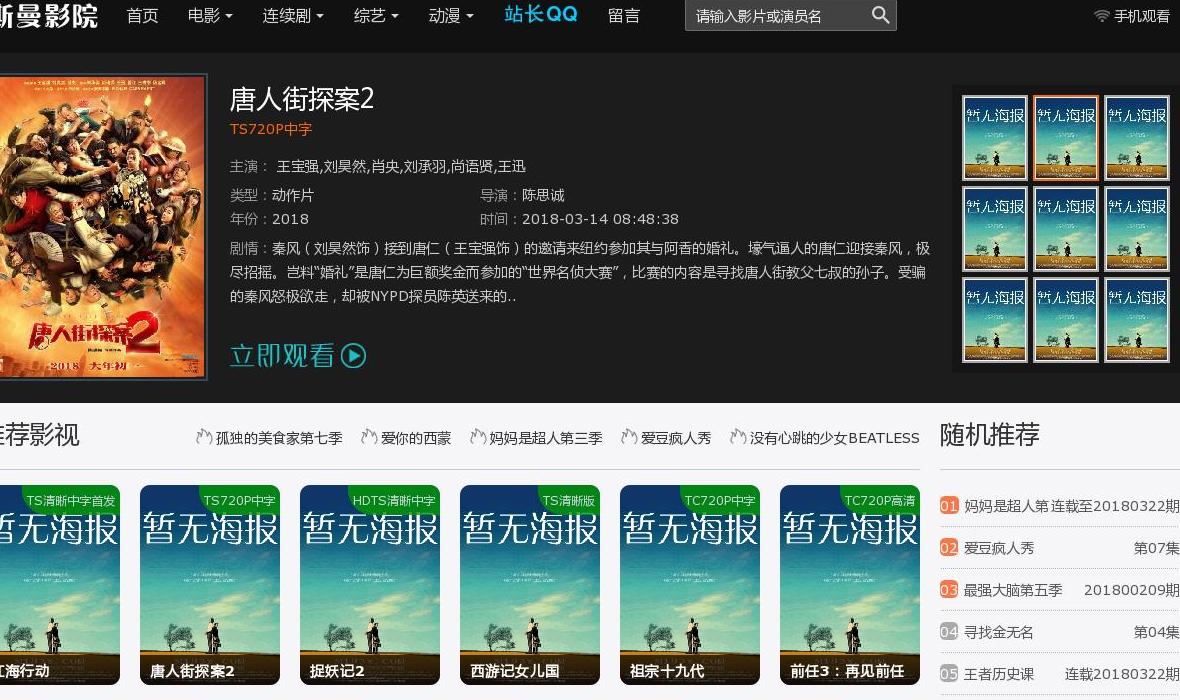1180x700 pixels.
Task: Open 爱豆疯人秀 in random list
Action: coord(999,548)
